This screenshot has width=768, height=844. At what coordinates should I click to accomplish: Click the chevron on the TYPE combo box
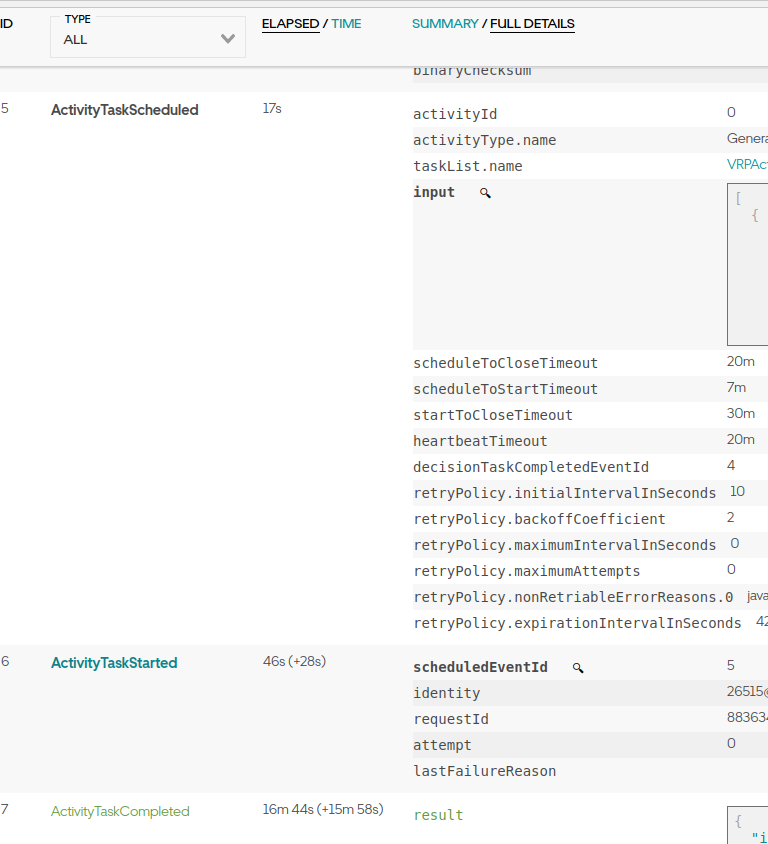click(x=228, y=36)
